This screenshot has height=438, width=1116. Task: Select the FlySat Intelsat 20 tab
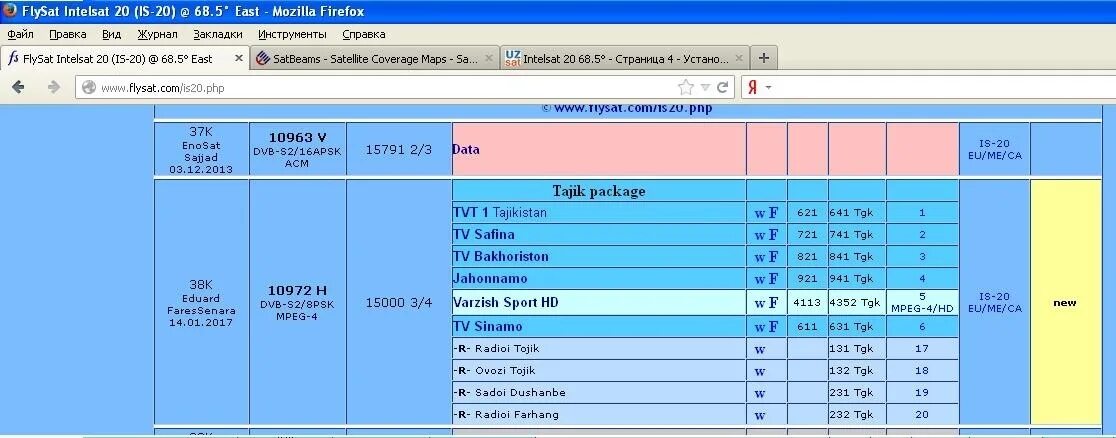coord(125,59)
